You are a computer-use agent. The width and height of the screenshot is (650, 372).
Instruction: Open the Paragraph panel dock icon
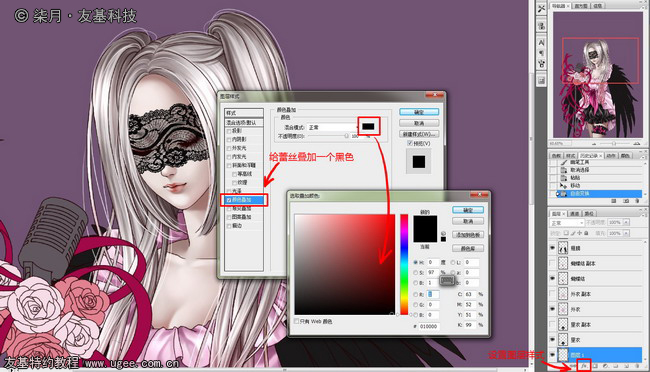(541, 53)
